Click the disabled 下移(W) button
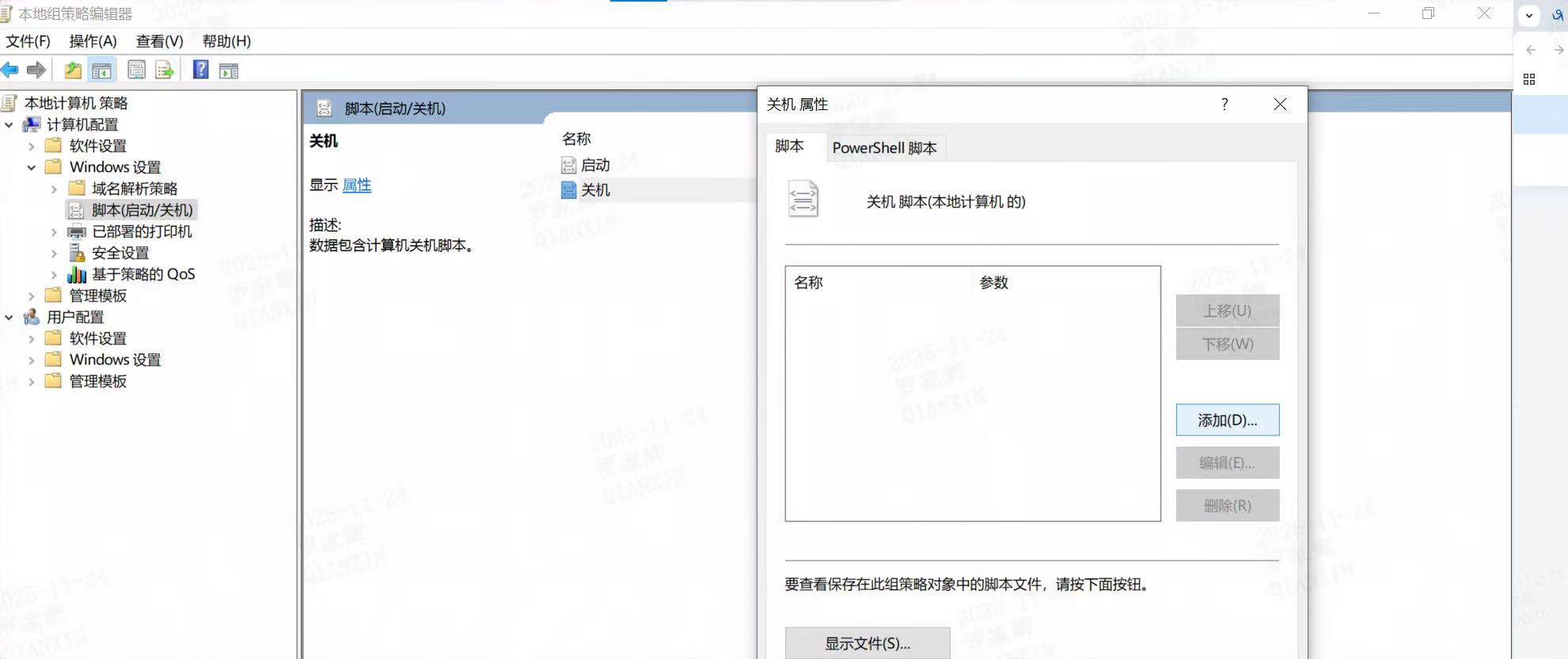This screenshot has height=659, width=1568. [1227, 344]
